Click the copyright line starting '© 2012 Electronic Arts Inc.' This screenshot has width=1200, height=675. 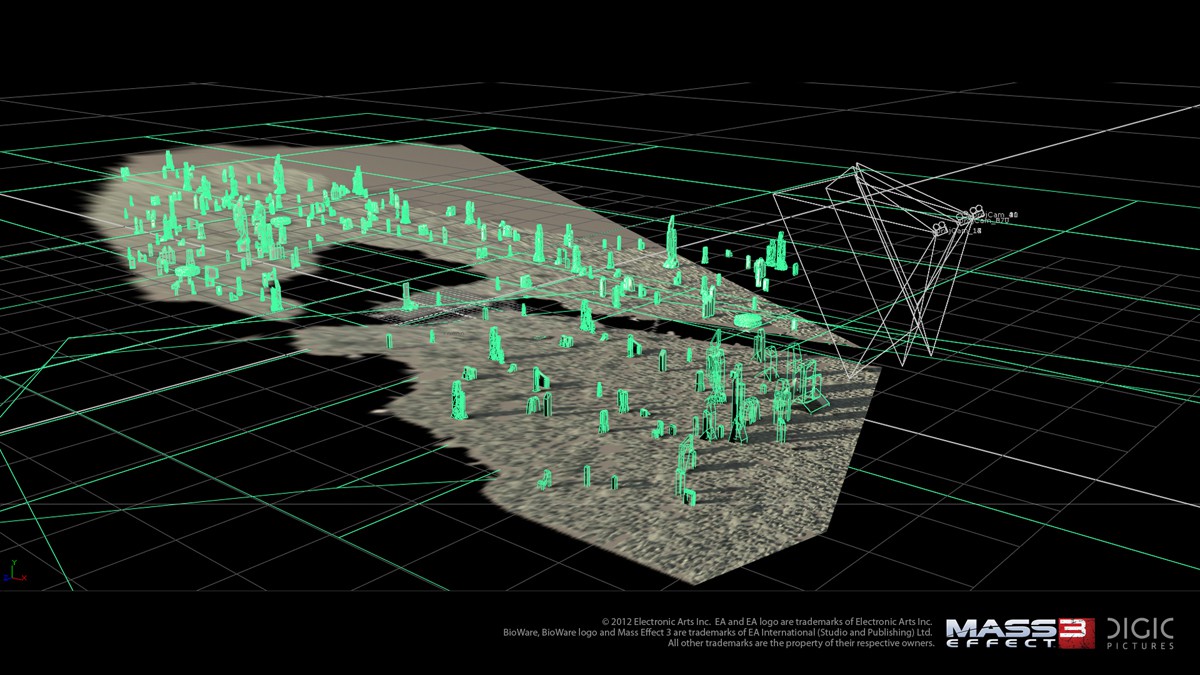(x=766, y=622)
